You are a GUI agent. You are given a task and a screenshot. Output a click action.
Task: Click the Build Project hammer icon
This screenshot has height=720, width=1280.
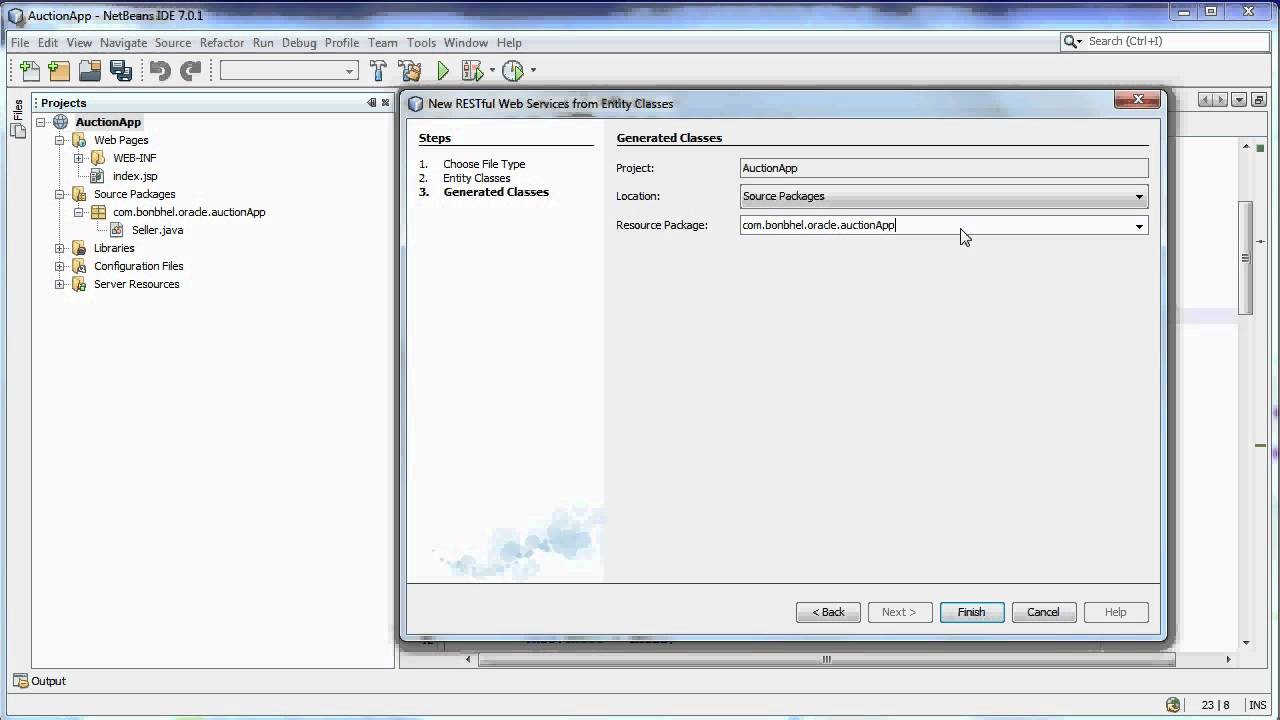[x=378, y=70]
